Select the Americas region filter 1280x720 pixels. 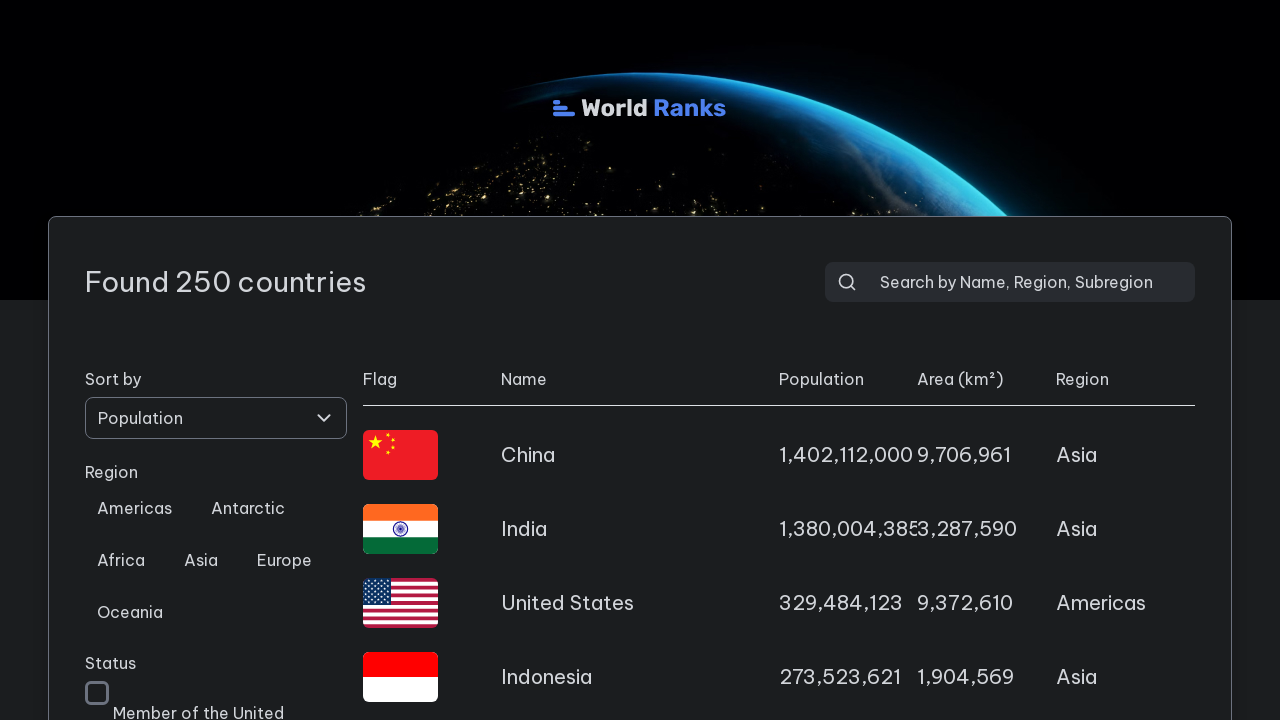coord(134,508)
